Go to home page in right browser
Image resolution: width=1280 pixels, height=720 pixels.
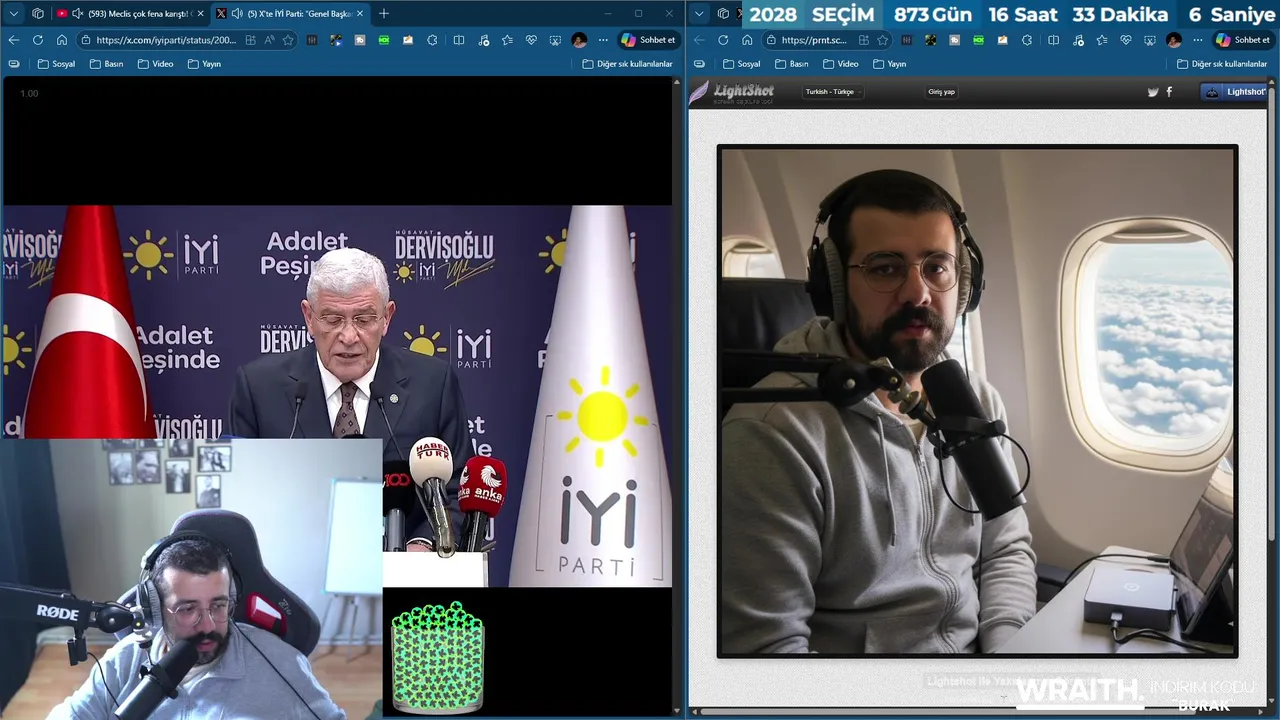point(747,40)
